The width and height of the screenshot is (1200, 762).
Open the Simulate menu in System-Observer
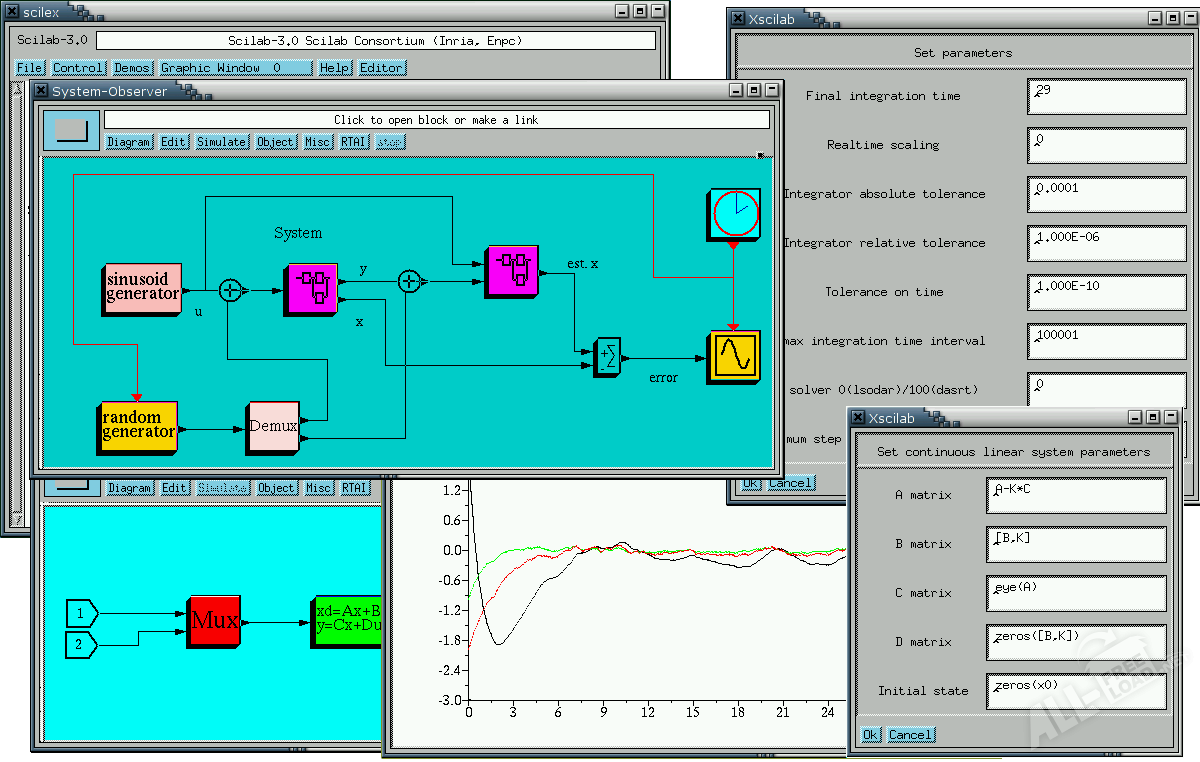[221, 142]
